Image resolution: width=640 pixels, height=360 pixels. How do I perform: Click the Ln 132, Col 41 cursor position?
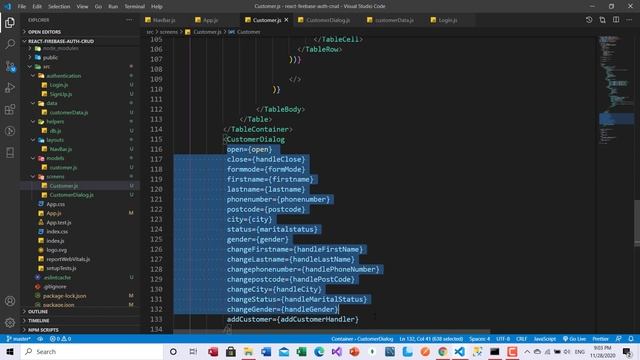click(x=431, y=339)
